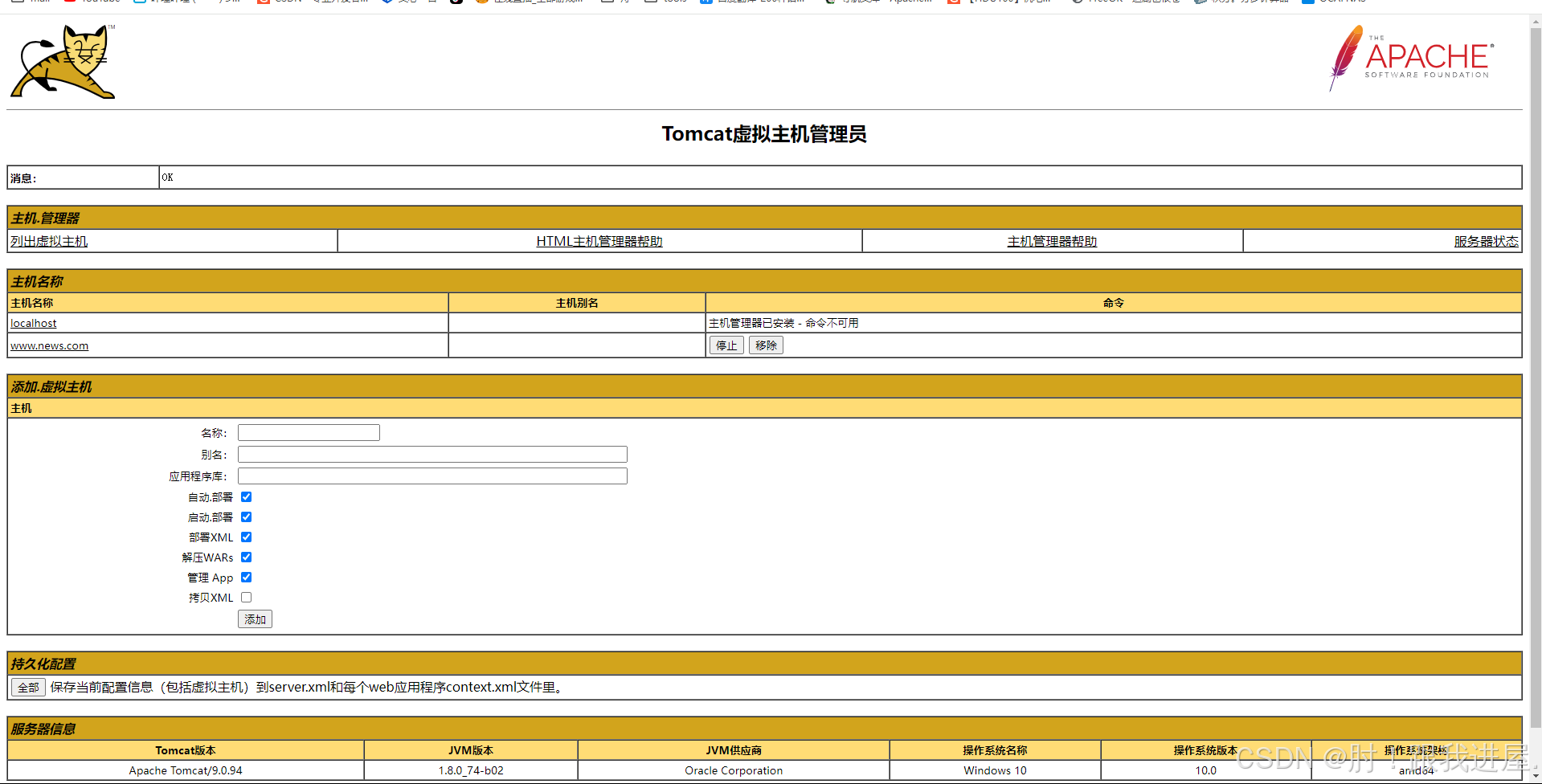
Task: Click the 操作系统名称 column header
Action: tap(995, 750)
